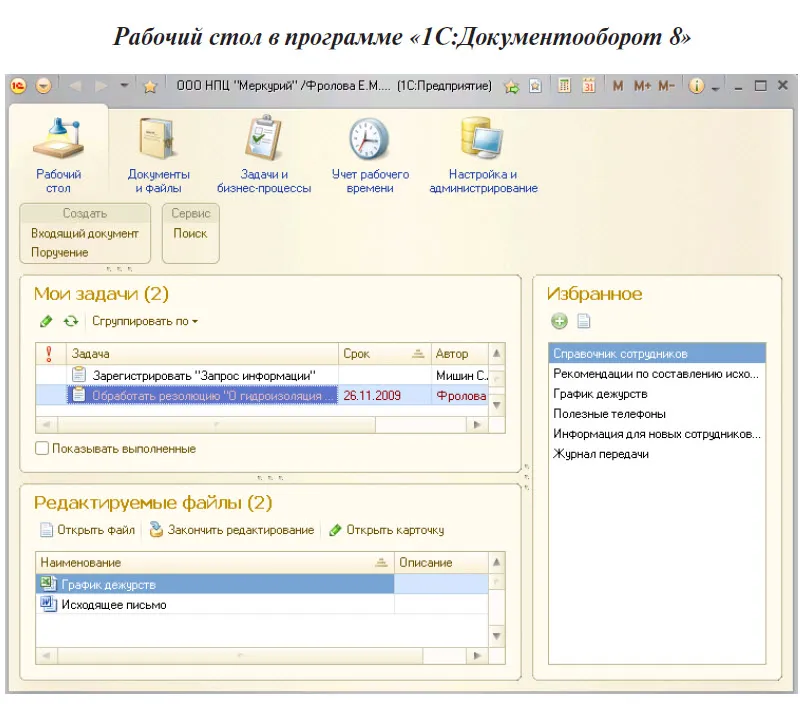This screenshot has height=725, width=800.
Task: Add page to favorites star icon
Action: (x=512, y=86)
